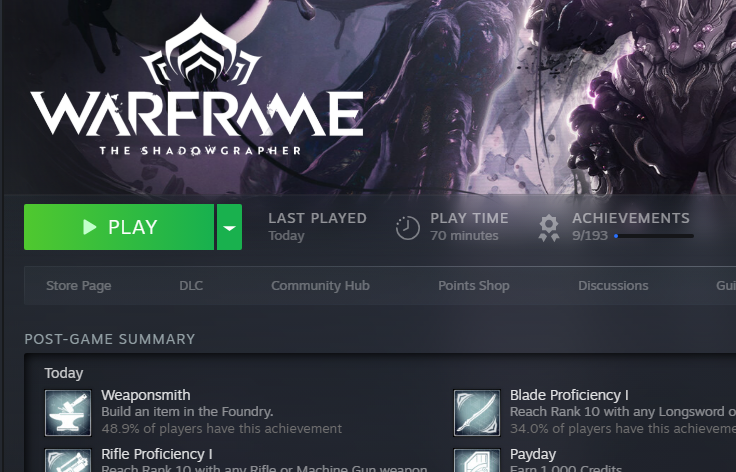Open the Store Page link
This screenshot has height=472, width=736.
pos(78,286)
